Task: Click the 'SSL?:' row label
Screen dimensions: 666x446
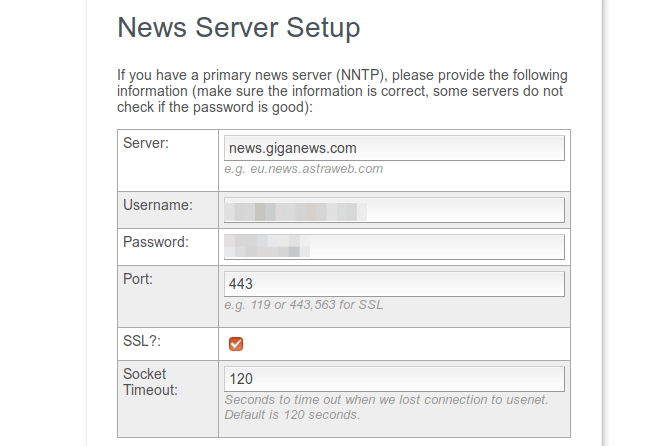Action: (x=143, y=340)
